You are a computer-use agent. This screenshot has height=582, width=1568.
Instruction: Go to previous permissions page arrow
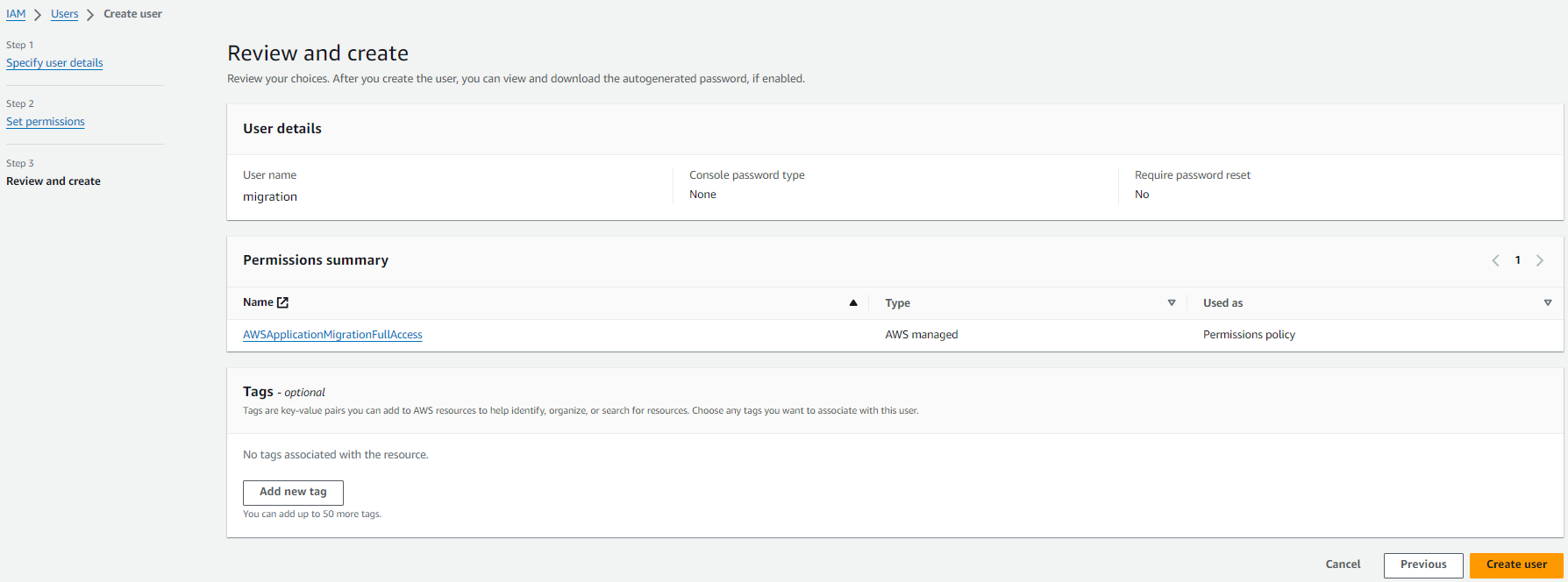pyautogui.click(x=1495, y=260)
